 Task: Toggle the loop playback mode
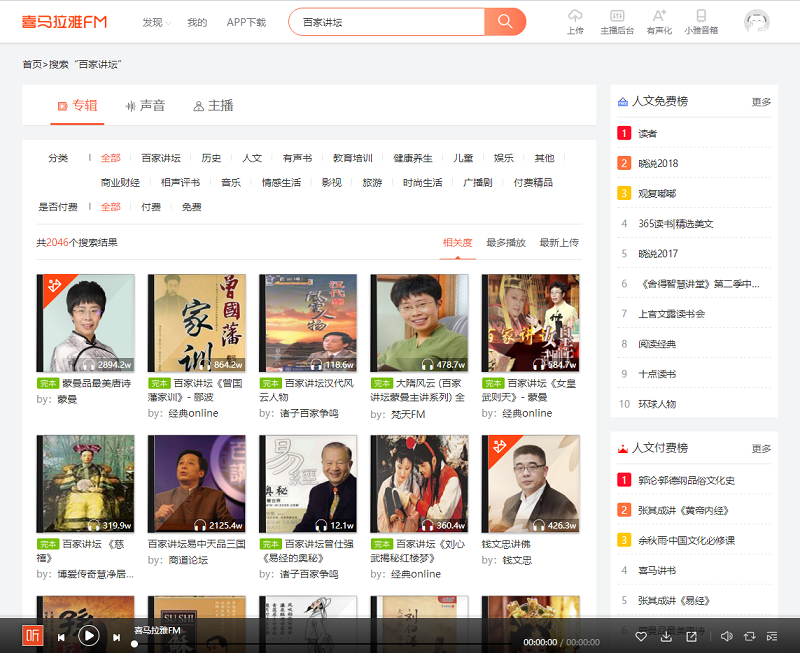(x=749, y=636)
